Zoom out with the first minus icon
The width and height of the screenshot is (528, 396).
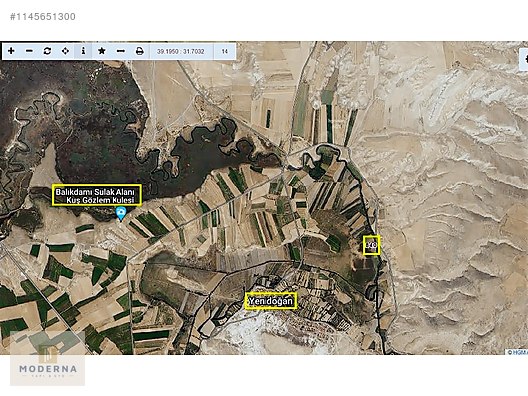pos(29,51)
